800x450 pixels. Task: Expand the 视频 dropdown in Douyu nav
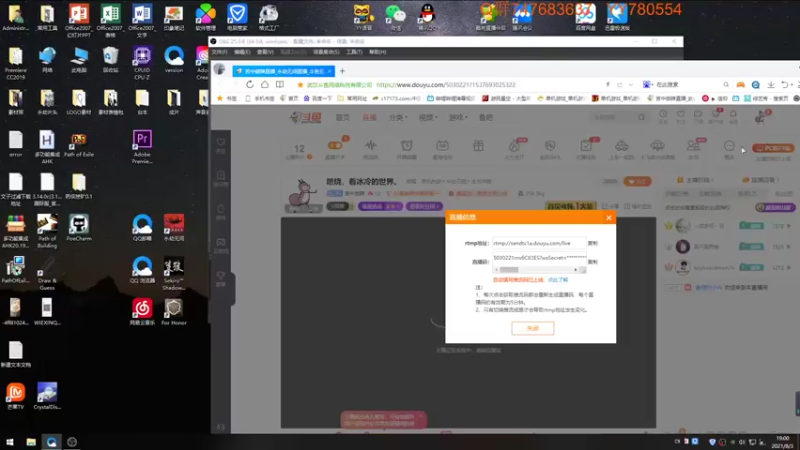428,117
